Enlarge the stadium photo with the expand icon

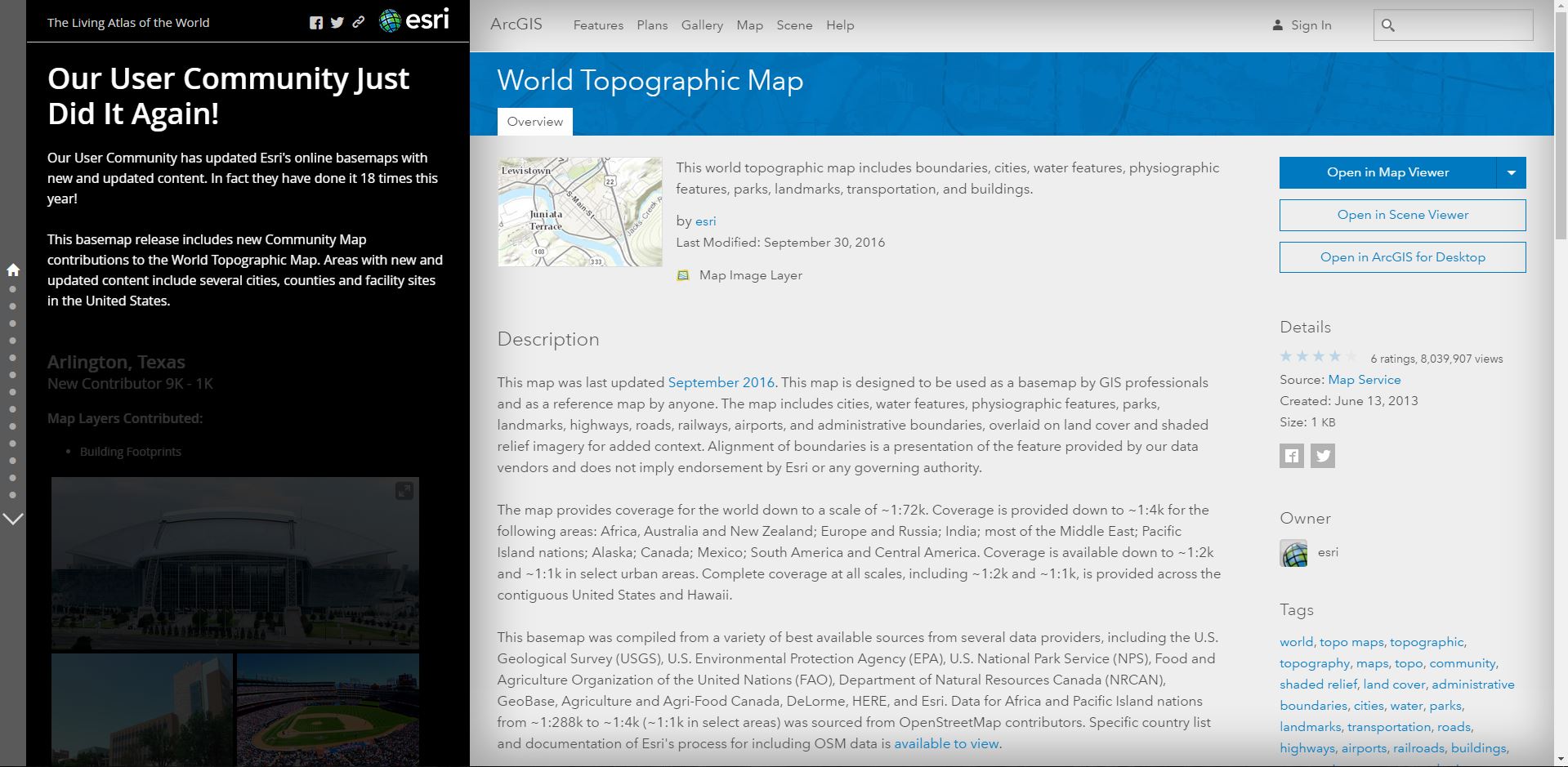[x=404, y=490]
